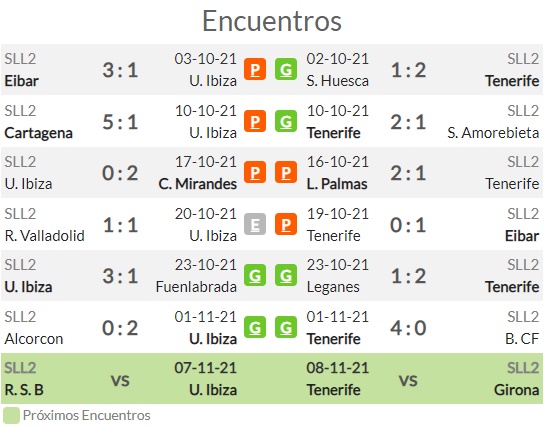This screenshot has width=544, height=427.
Task: Click the Encuentros heading
Action: 272,21
